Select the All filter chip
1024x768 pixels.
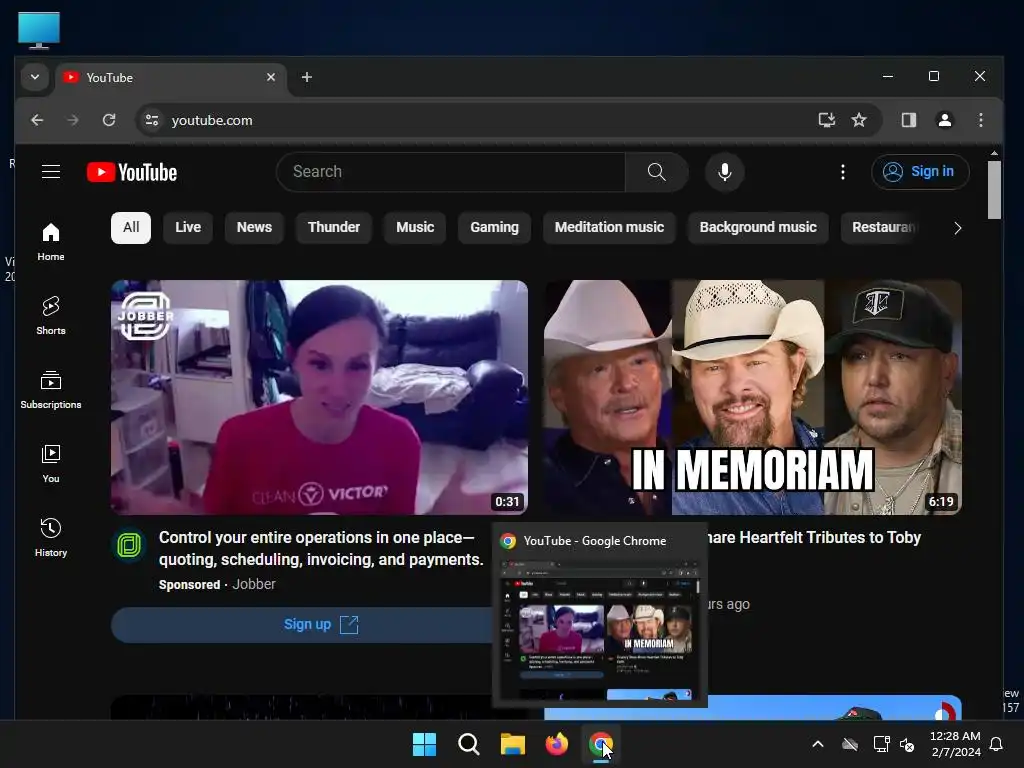point(131,227)
